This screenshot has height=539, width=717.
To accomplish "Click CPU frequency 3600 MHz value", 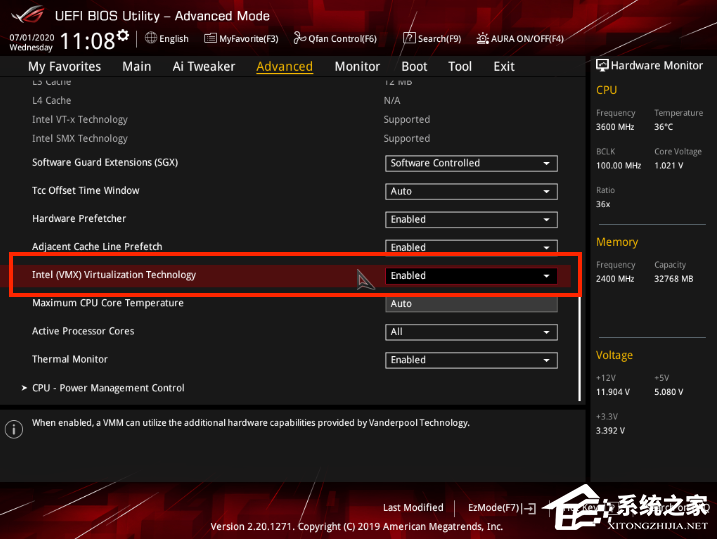I will pos(615,127).
